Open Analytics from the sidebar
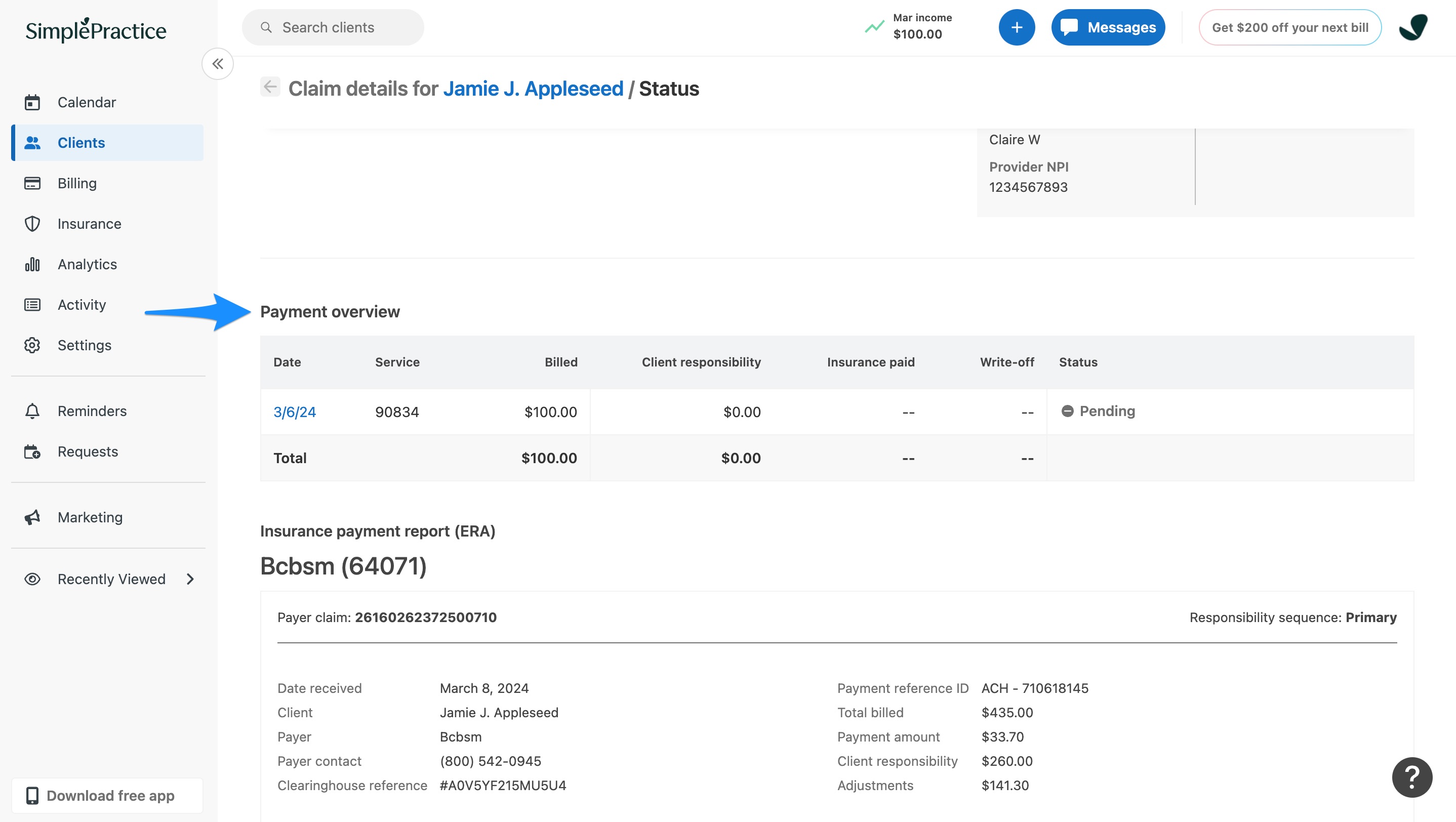The height and width of the screenshot is (822, 1456). point(107,264)
